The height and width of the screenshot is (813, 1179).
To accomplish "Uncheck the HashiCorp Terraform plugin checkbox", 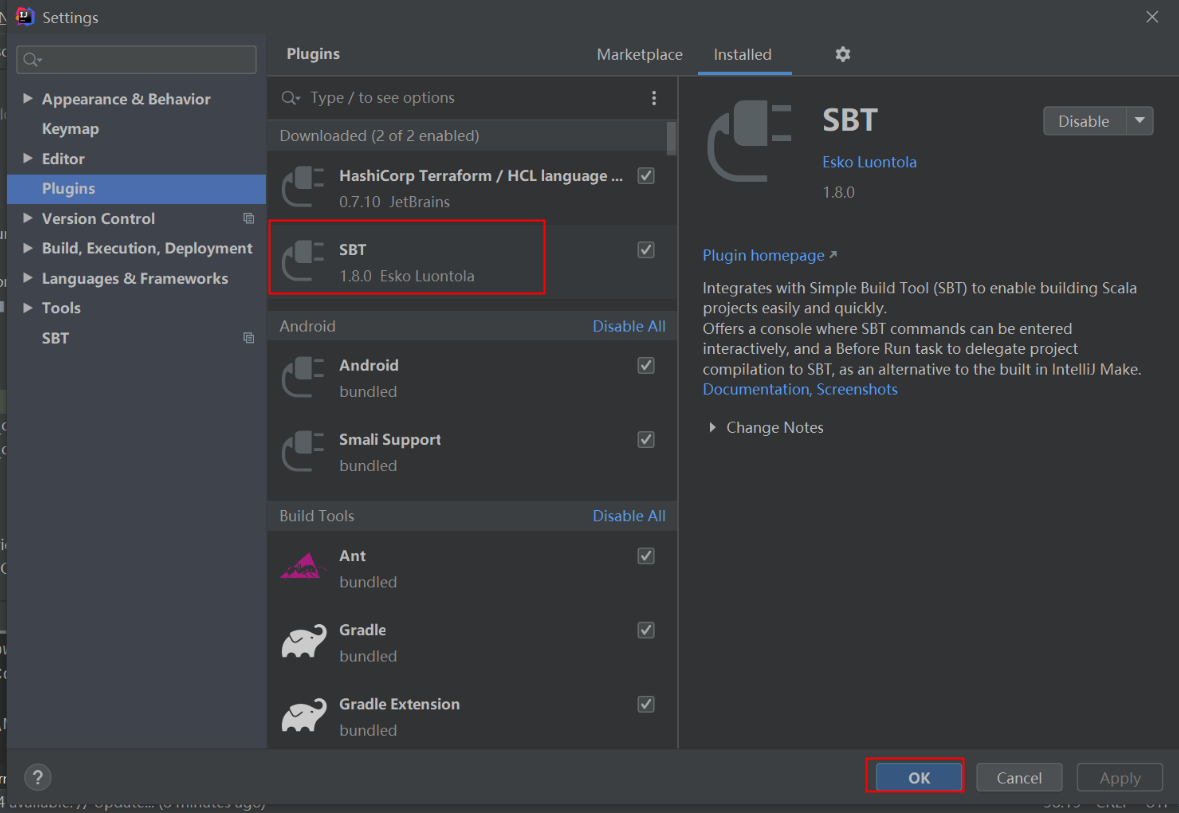I will (646, 175).
